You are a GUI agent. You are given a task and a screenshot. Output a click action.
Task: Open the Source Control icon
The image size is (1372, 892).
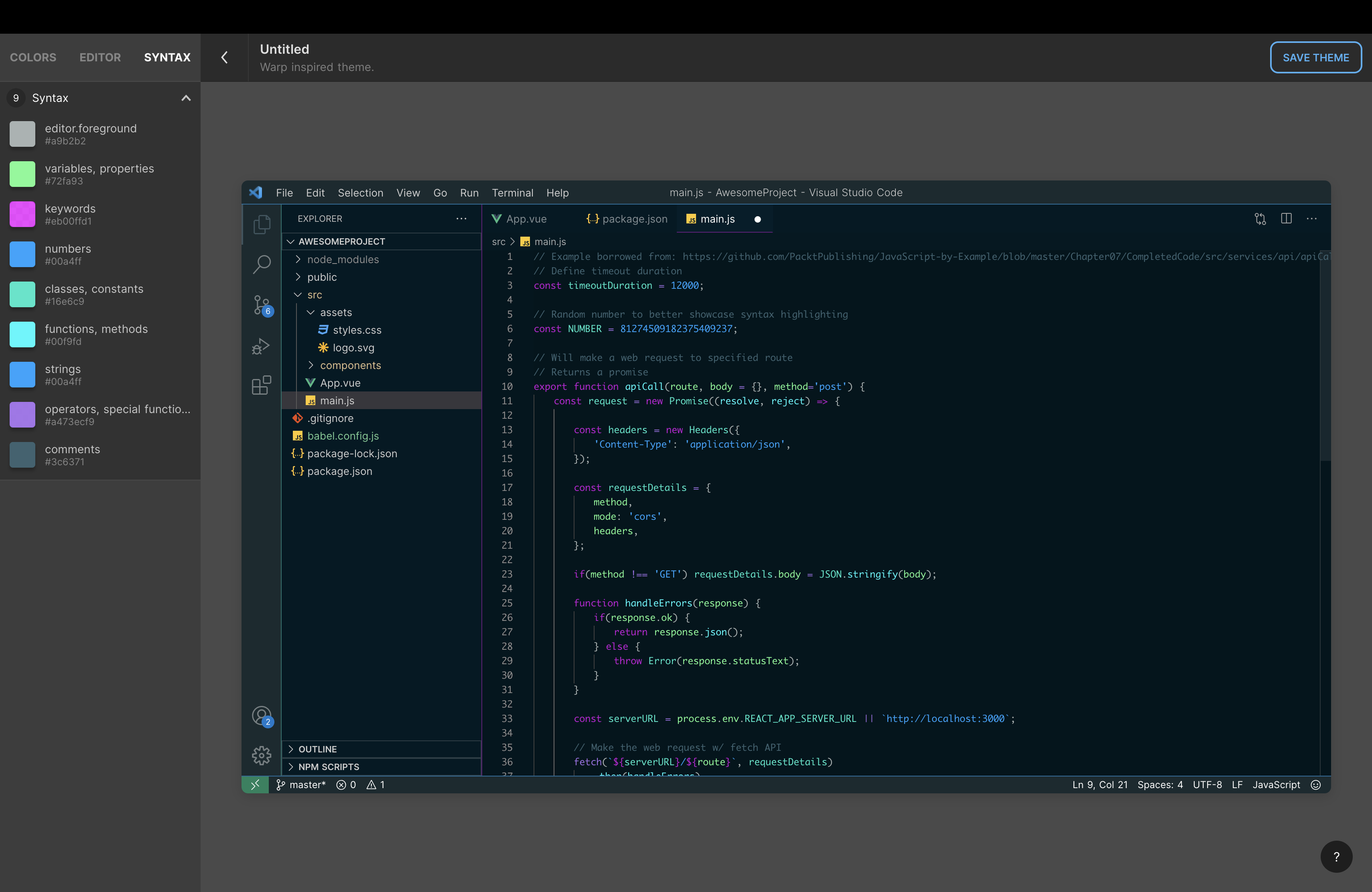click(x=262, y=305)
